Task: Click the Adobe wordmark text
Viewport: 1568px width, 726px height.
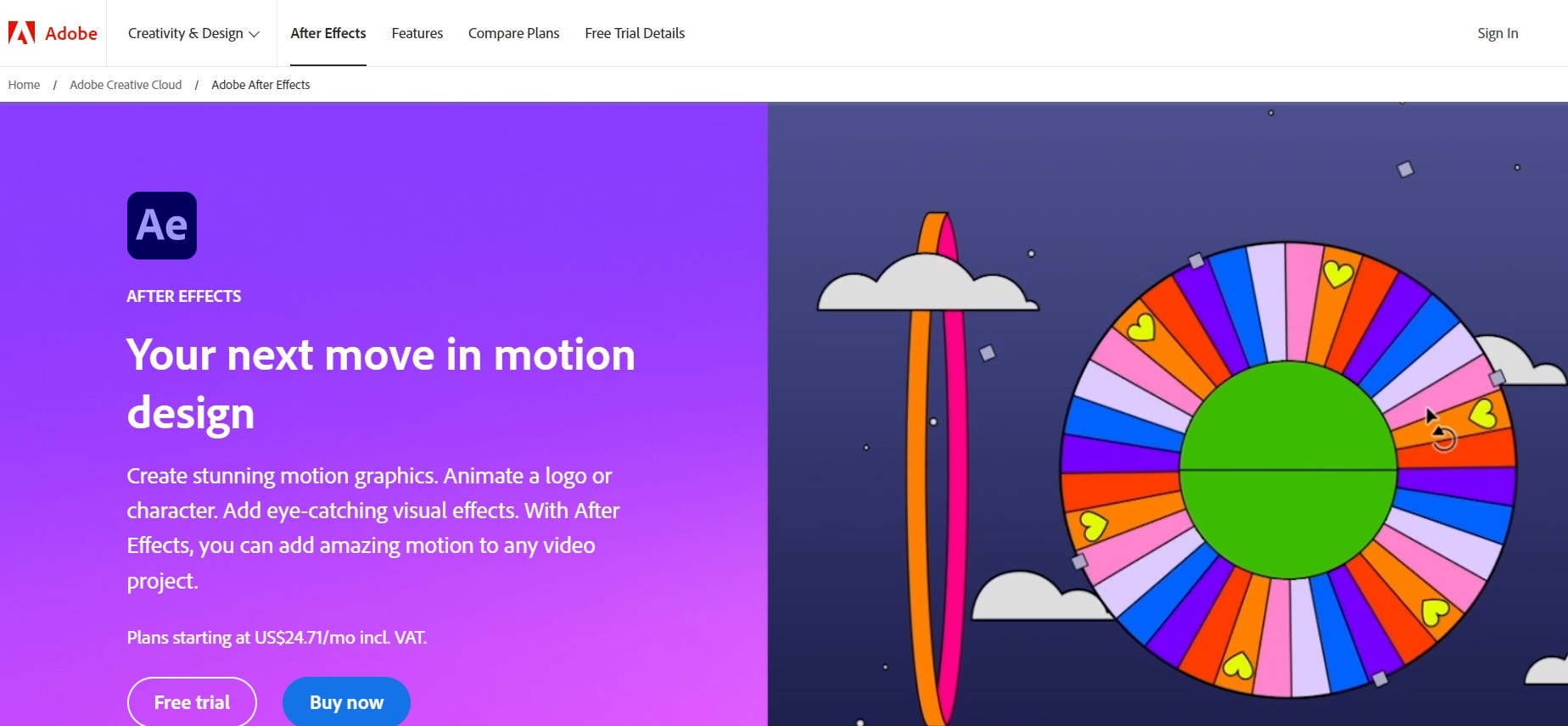Action: (x=71, y=33)
